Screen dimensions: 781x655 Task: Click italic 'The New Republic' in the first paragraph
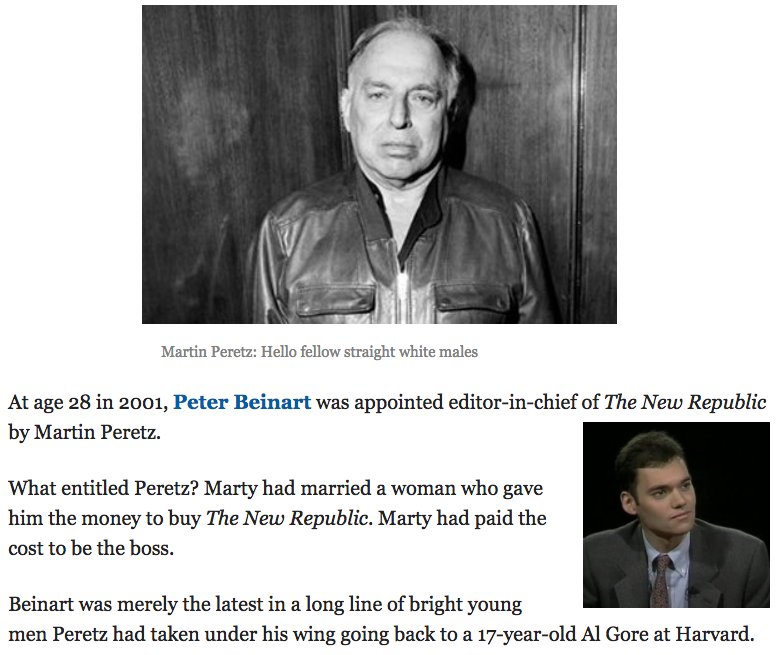coord(685,402)
